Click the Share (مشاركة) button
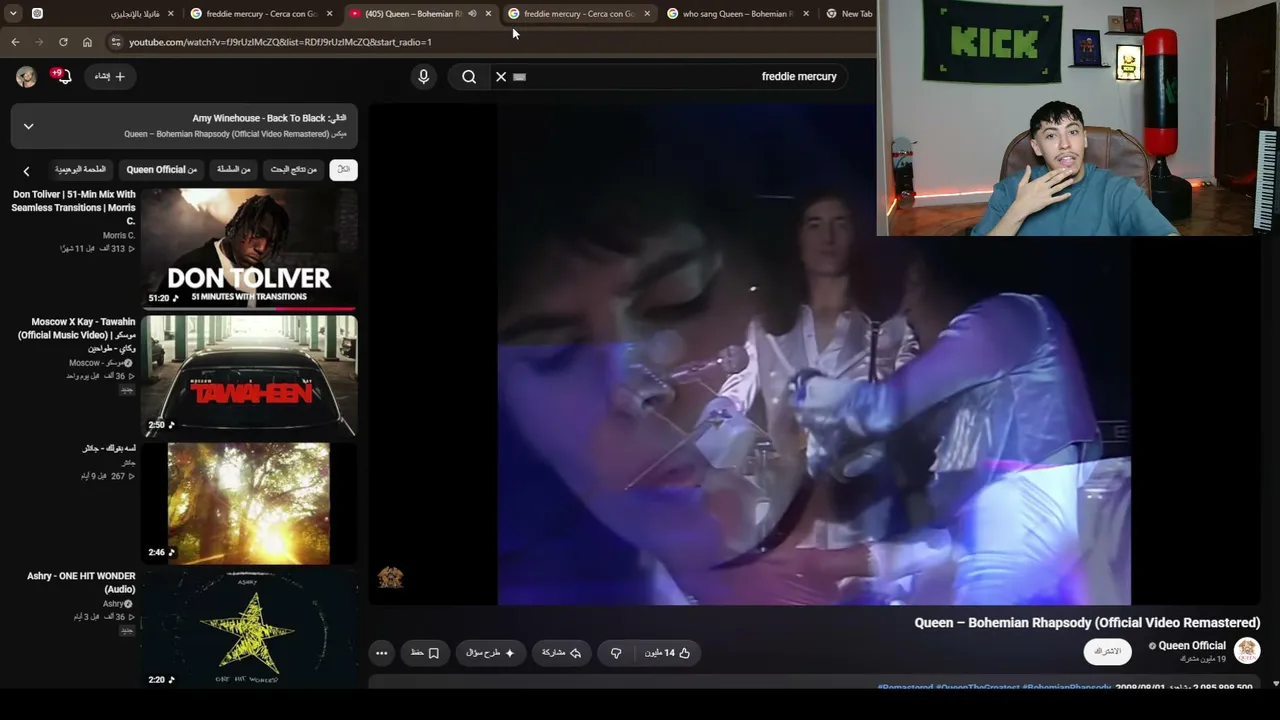1280x720 pixels. click(x=561, y=653)
